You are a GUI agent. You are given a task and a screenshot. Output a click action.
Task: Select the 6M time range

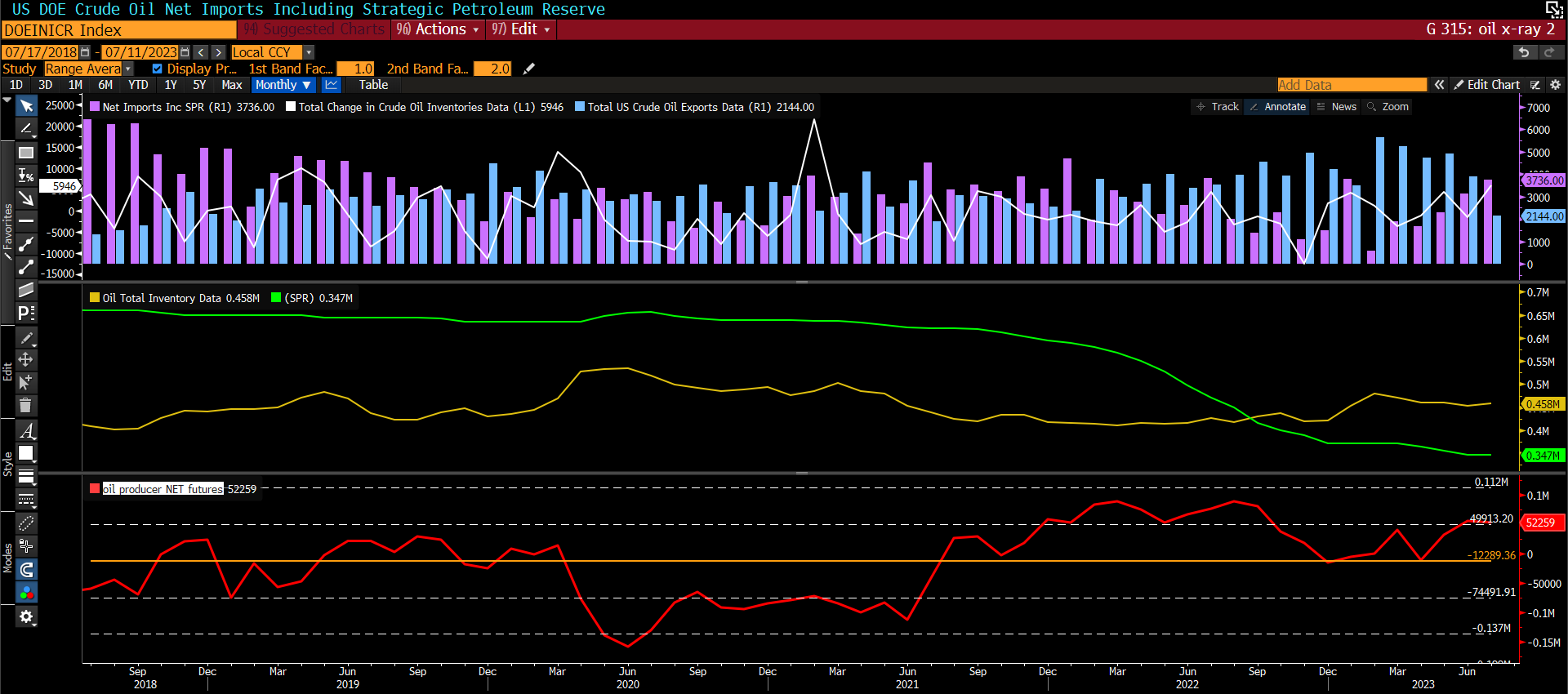105,85
